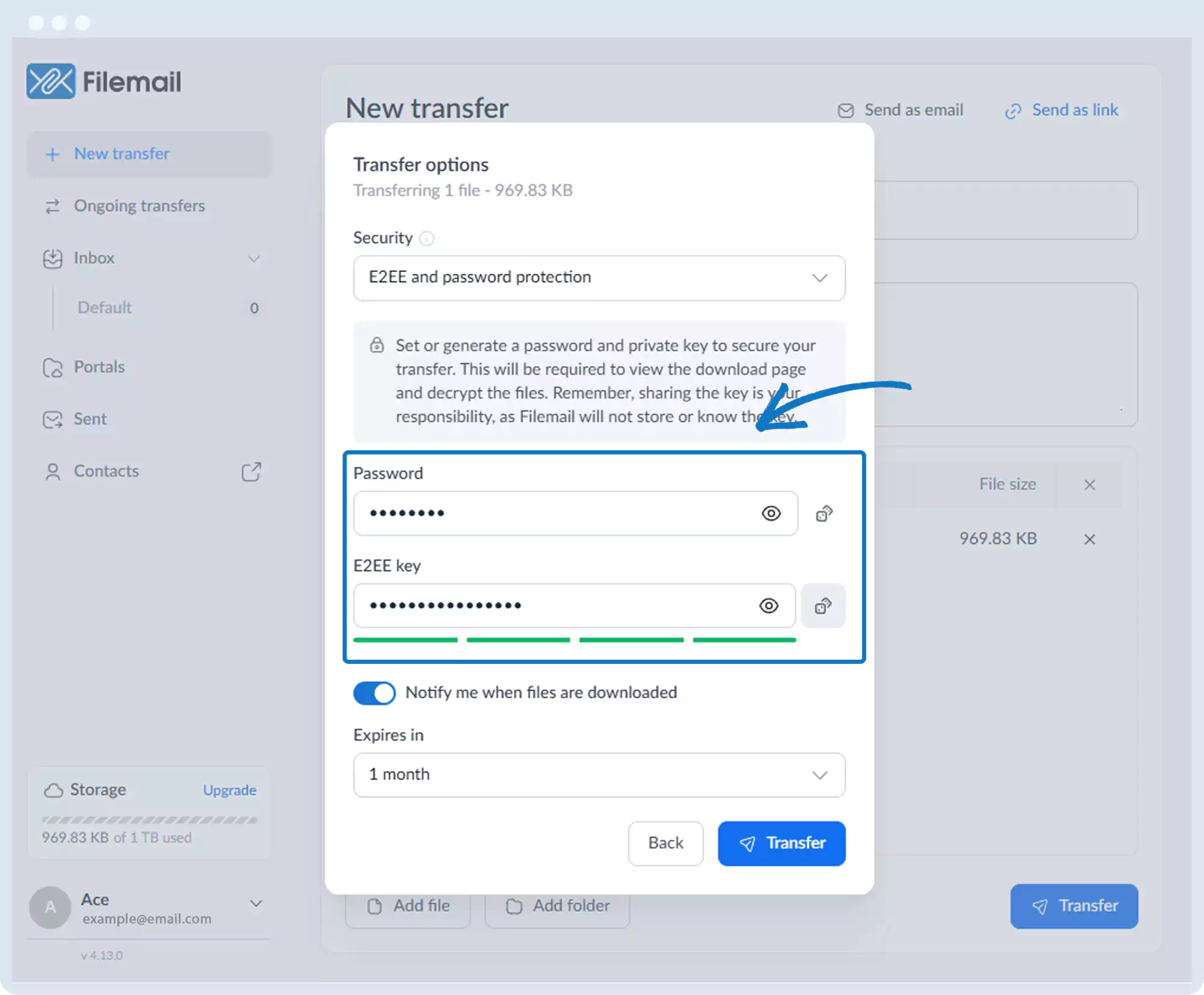Open Ongoing transfers in sidebar

[139, 206]
